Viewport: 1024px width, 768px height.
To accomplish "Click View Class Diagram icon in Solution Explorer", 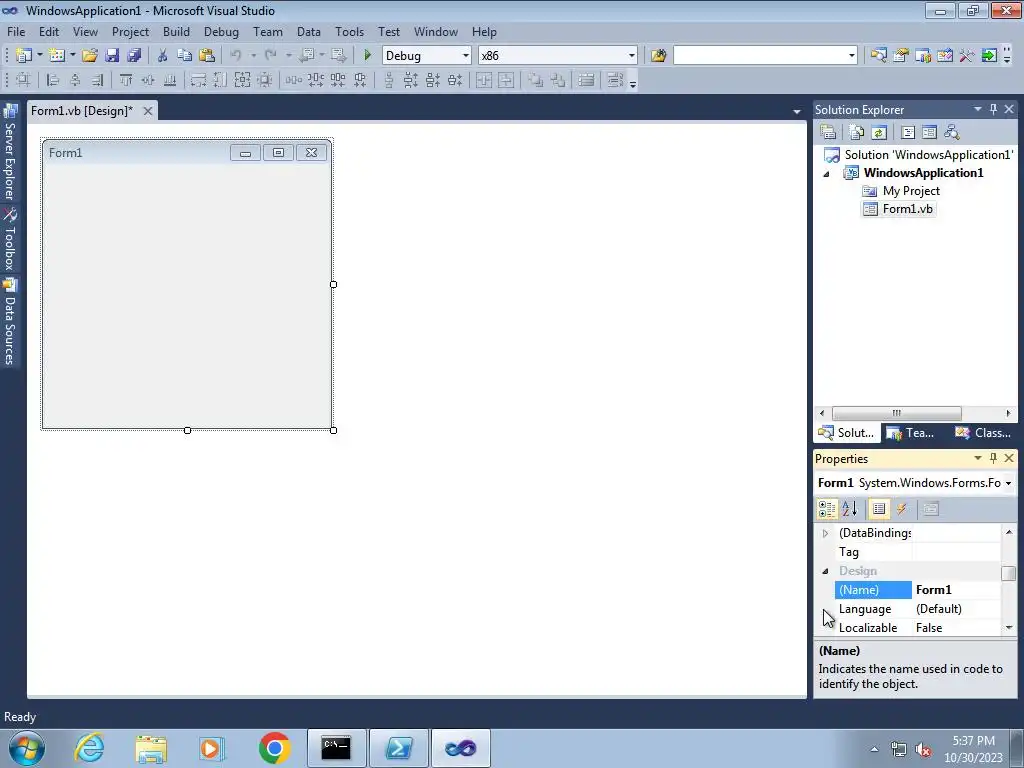I will pos(952,133).
